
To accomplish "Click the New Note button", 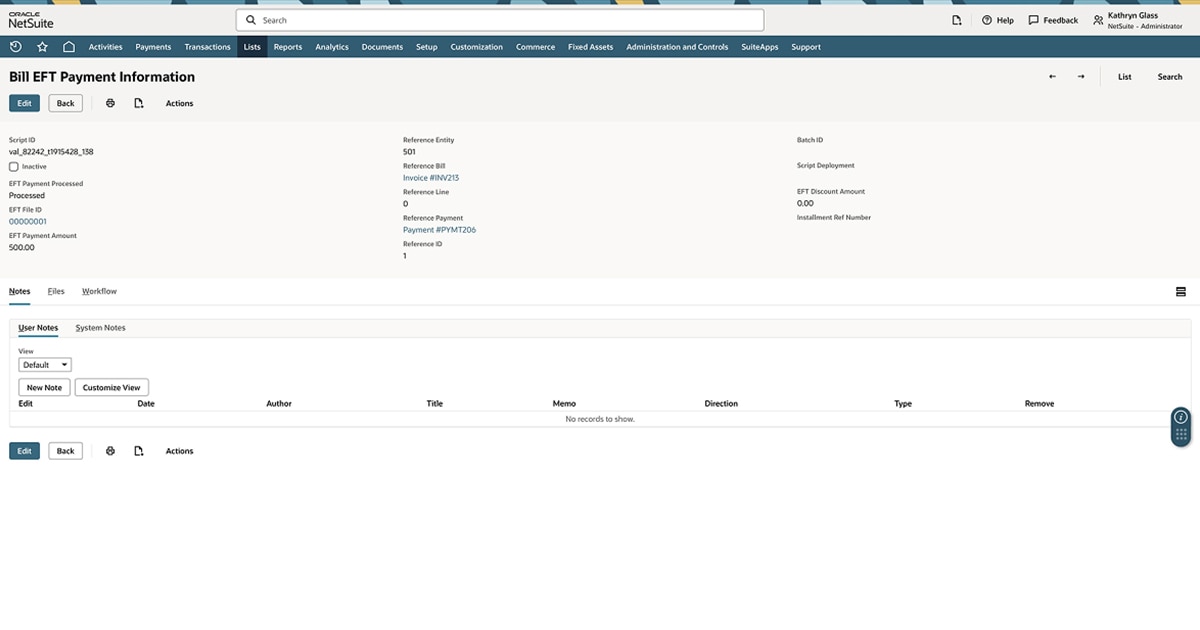I will (x=43, y=387).
